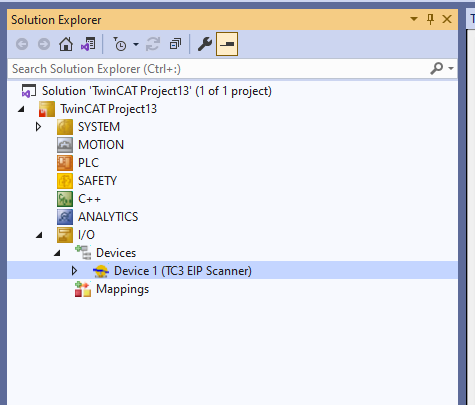Click the SYSTEM node icon

(65, 127)
